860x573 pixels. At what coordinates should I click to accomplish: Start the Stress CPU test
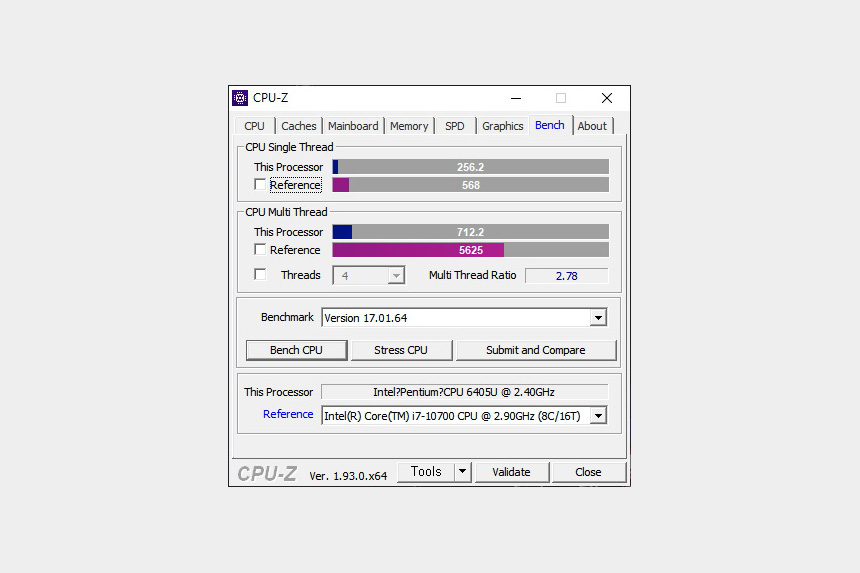click(x=401, y=350)
